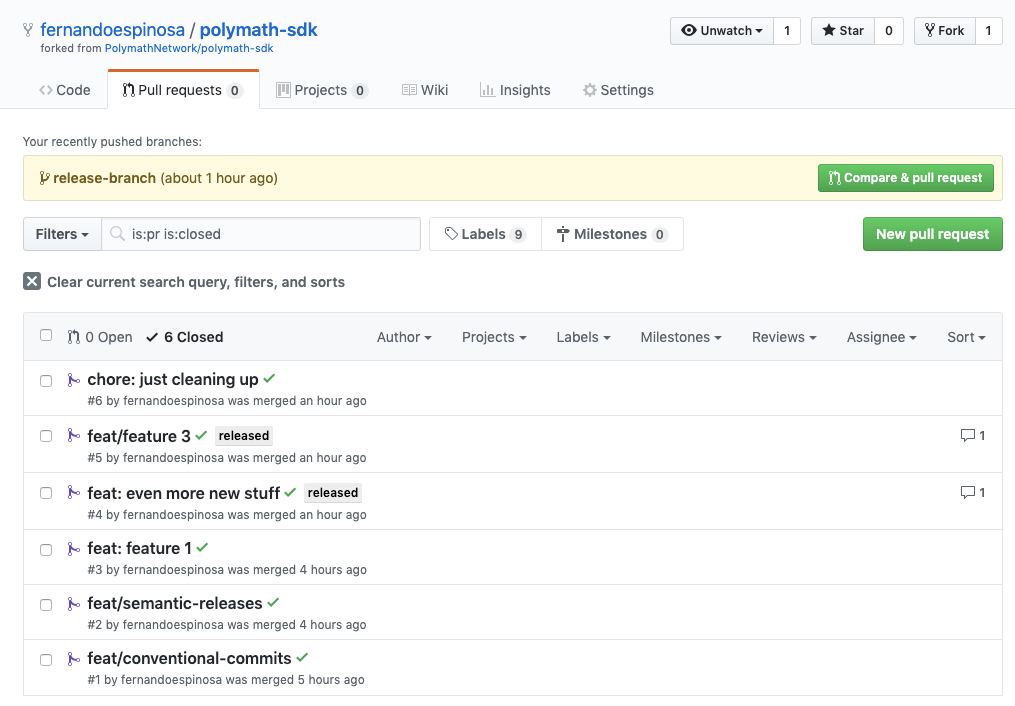Open the Unwatch notification dropdown
This screenshot has width=1015, height=706.
coord(722,30)
